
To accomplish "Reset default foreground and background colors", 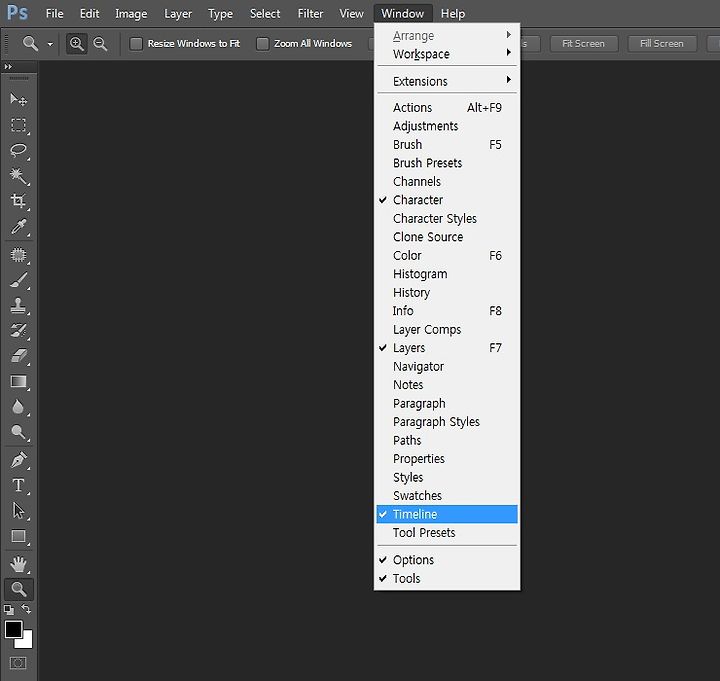I will [x=9, y=609].
